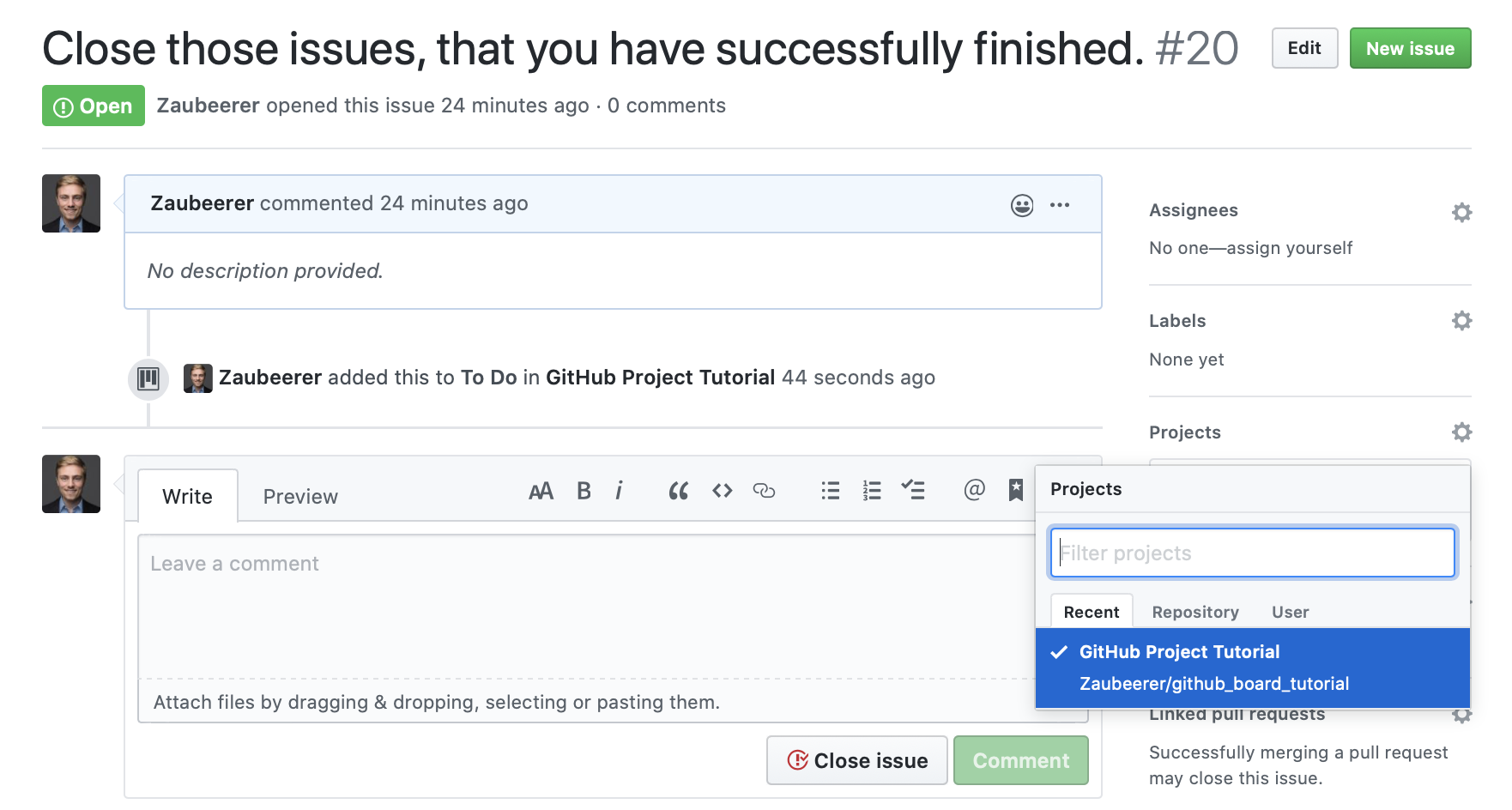Screen dimensions: 1512x810
Task: Insert code using the code icon
Action: click(722, 491)
